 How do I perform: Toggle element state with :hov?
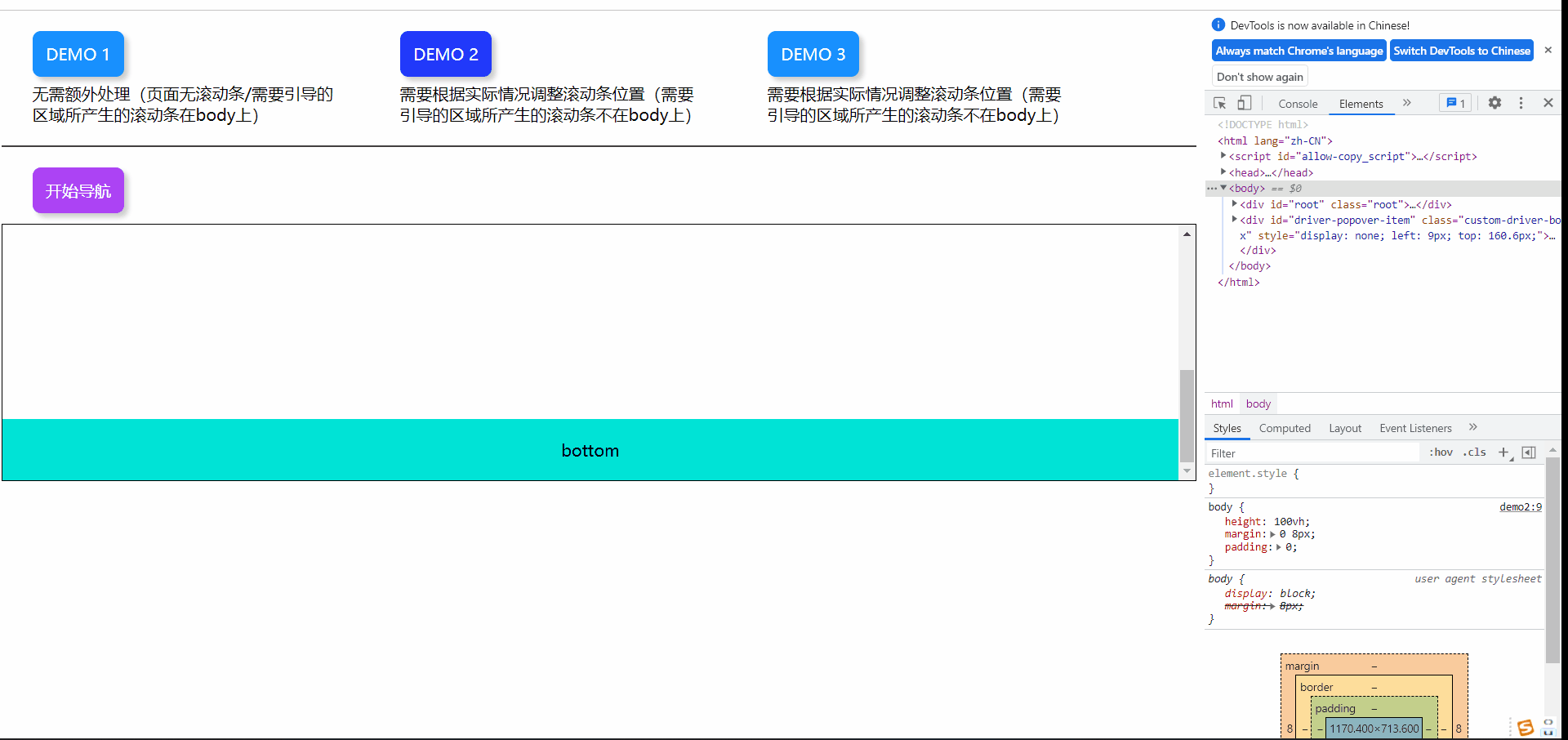(x=1441, y=452)
